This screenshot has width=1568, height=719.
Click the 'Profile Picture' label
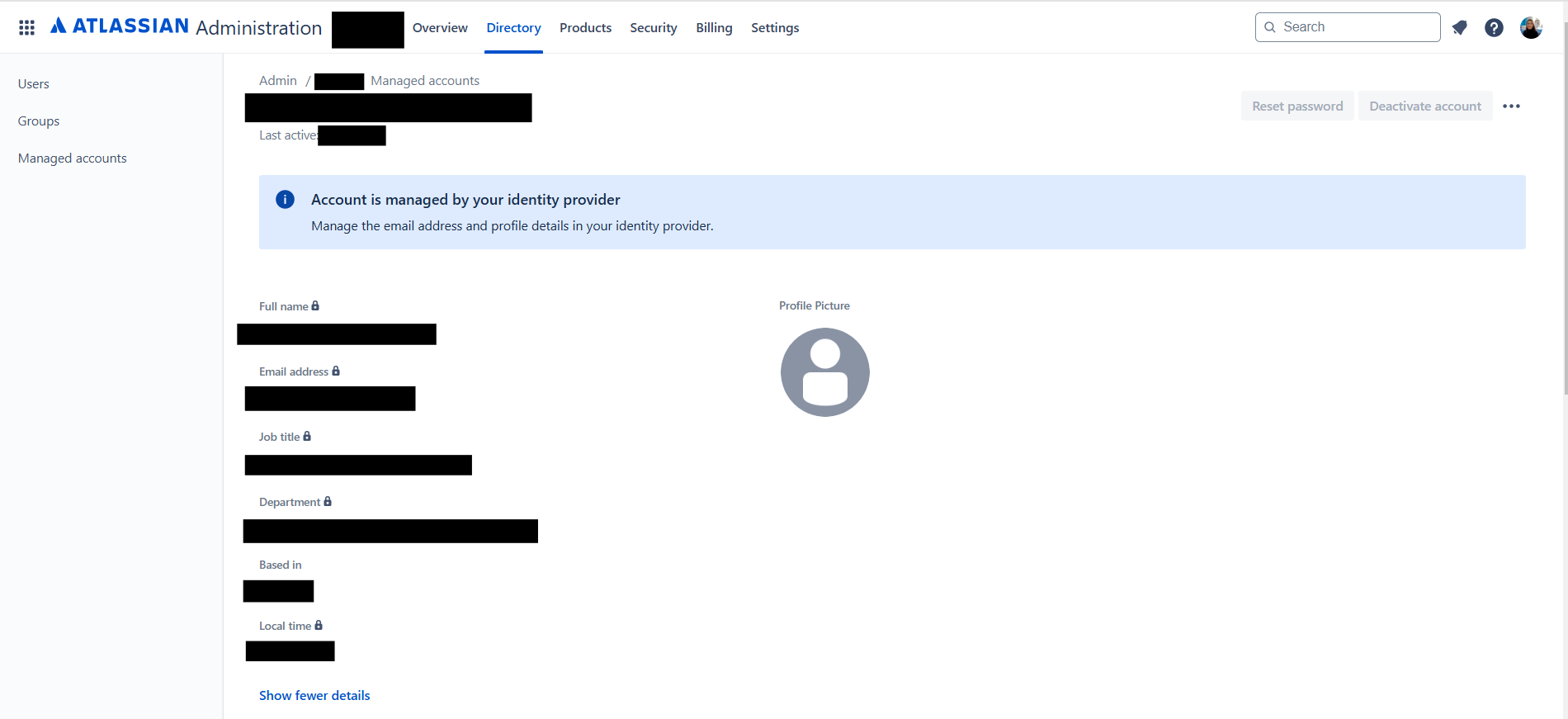(815, 305)
